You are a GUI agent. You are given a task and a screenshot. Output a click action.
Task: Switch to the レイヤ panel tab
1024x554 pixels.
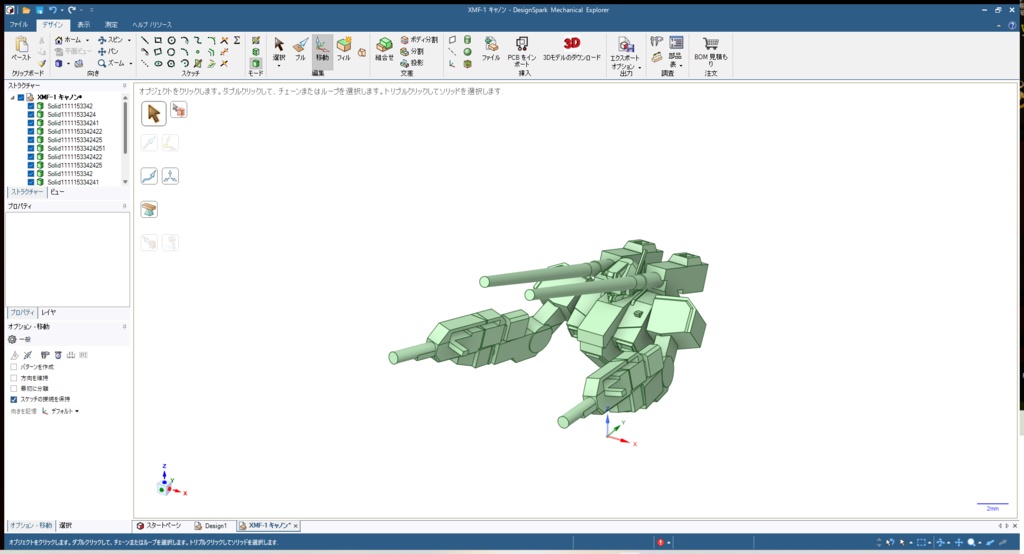point(48,312)
